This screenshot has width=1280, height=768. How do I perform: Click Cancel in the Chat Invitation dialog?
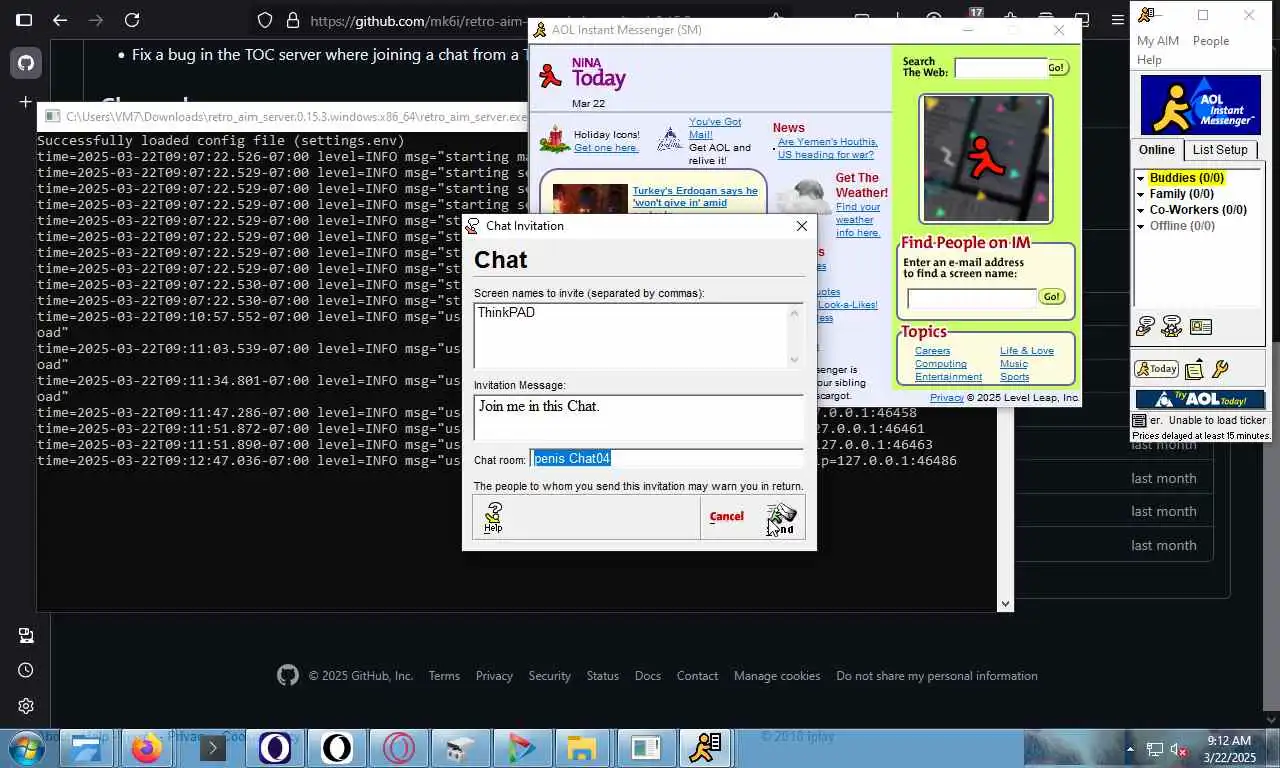[x=726, y=517]
